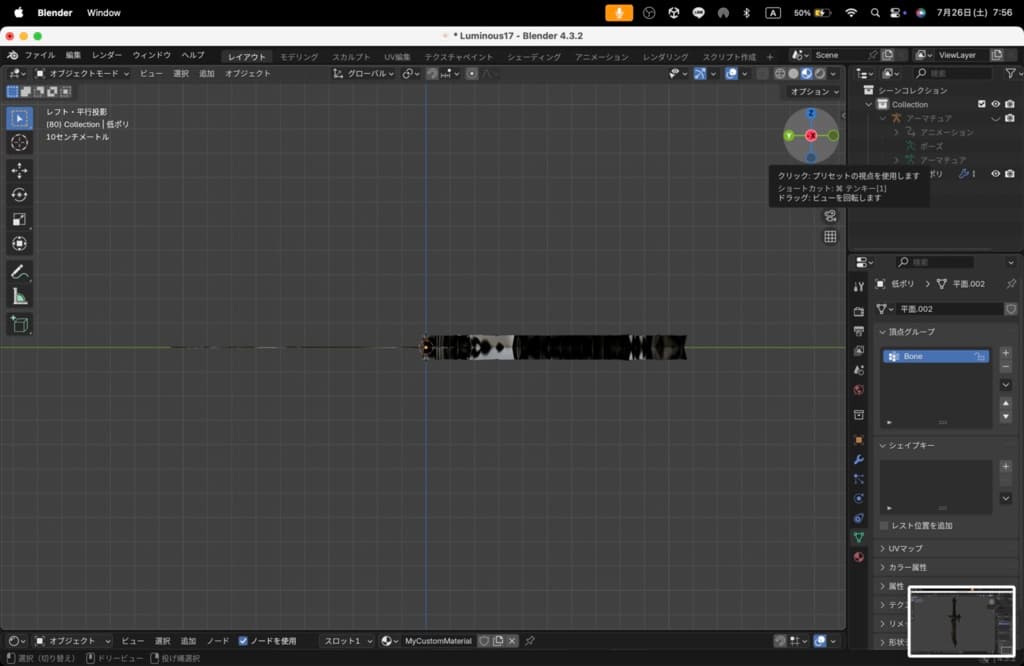Select the Measure tool
Viewport: 1024px width, 666px height.
19,296
